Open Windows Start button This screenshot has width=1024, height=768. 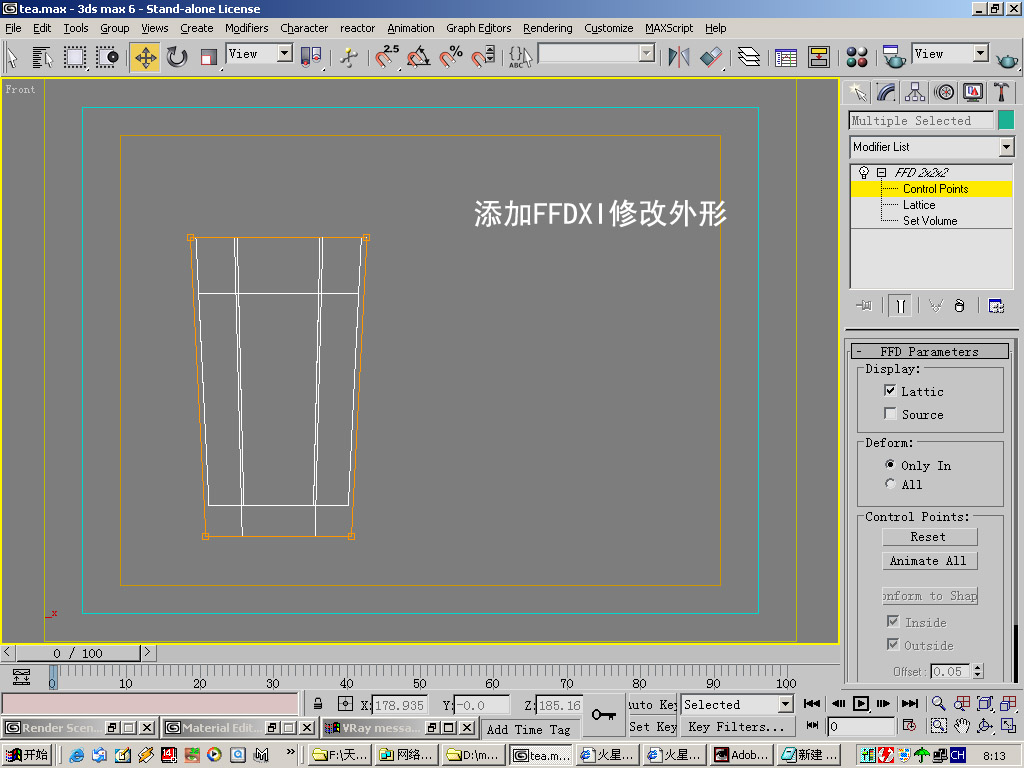coord(27,755)
